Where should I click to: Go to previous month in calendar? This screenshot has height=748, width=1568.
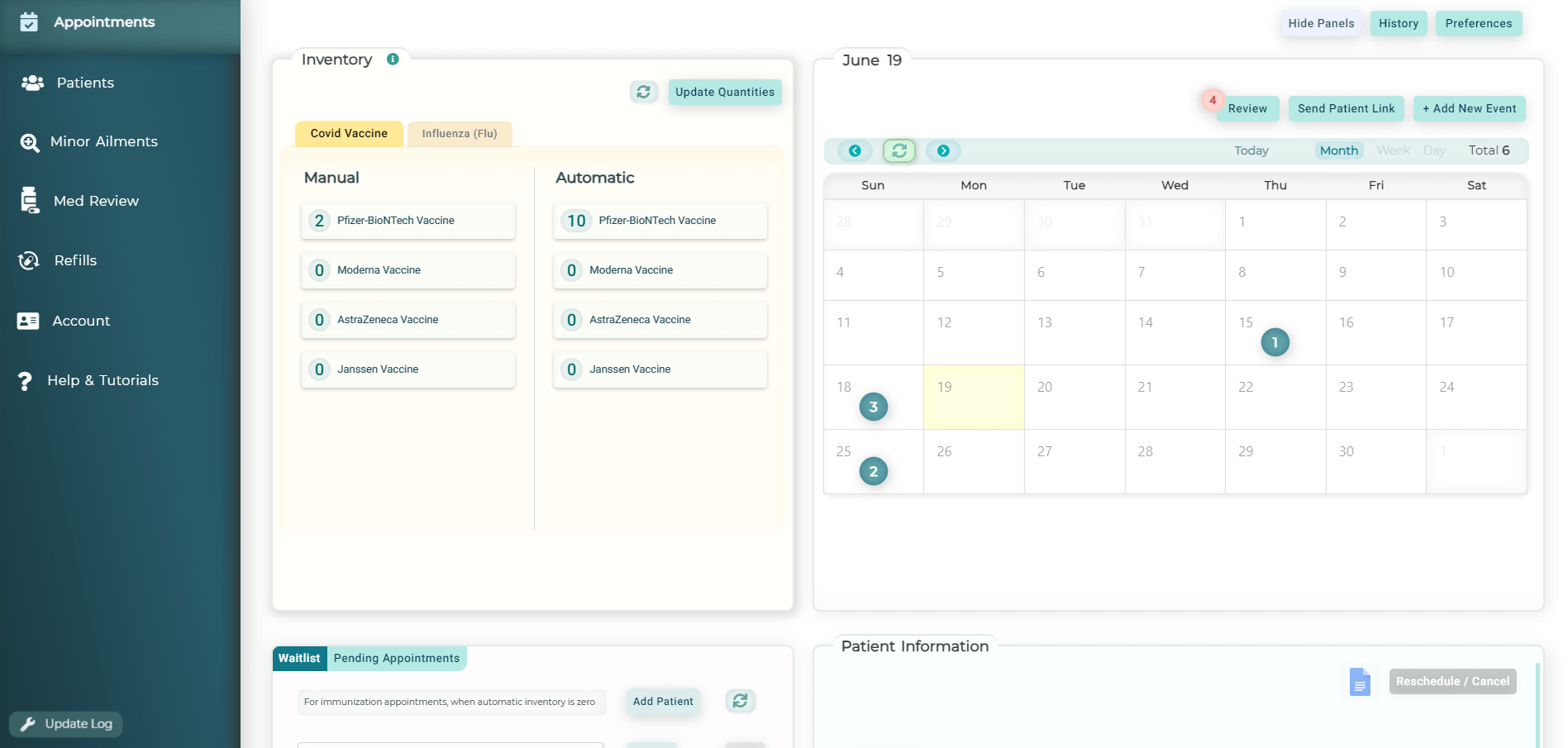[855, 150]
